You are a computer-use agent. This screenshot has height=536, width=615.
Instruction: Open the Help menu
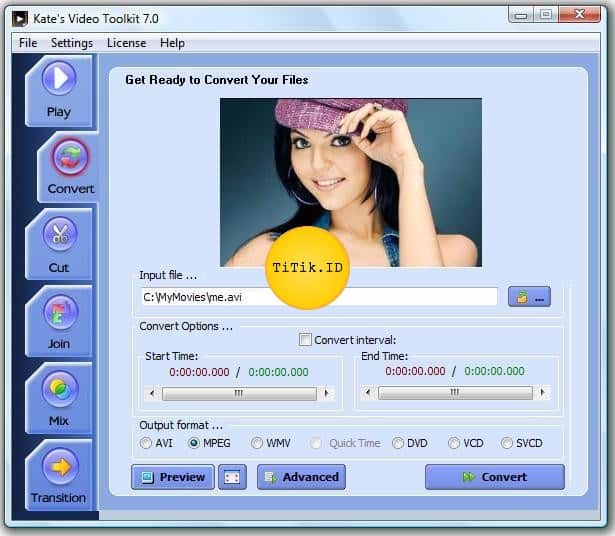[172, 43]
